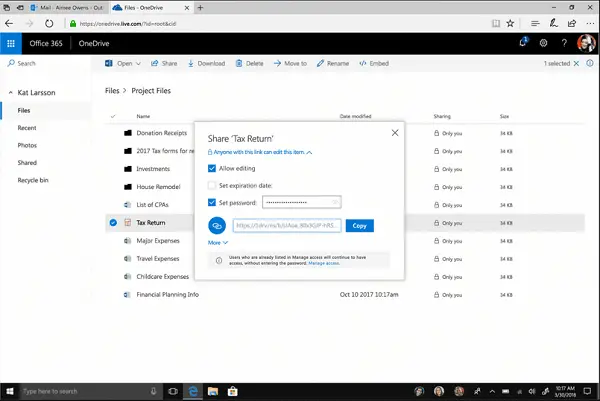Click Embed in the command bar
Screen dimensions: 600x401
click(374, 64)
